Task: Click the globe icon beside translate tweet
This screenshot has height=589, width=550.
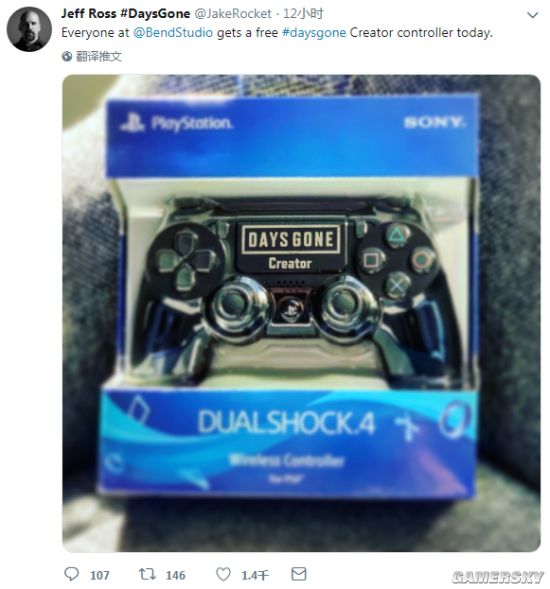Action: 67,57
